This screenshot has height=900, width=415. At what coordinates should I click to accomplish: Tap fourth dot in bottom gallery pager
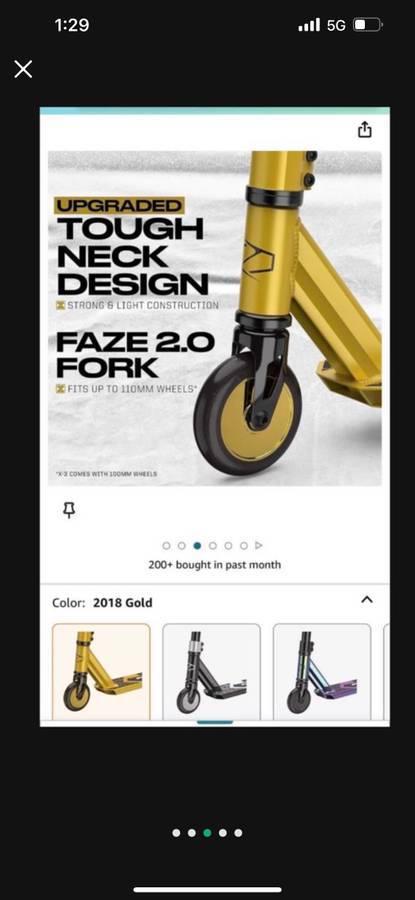pos(223,833)
